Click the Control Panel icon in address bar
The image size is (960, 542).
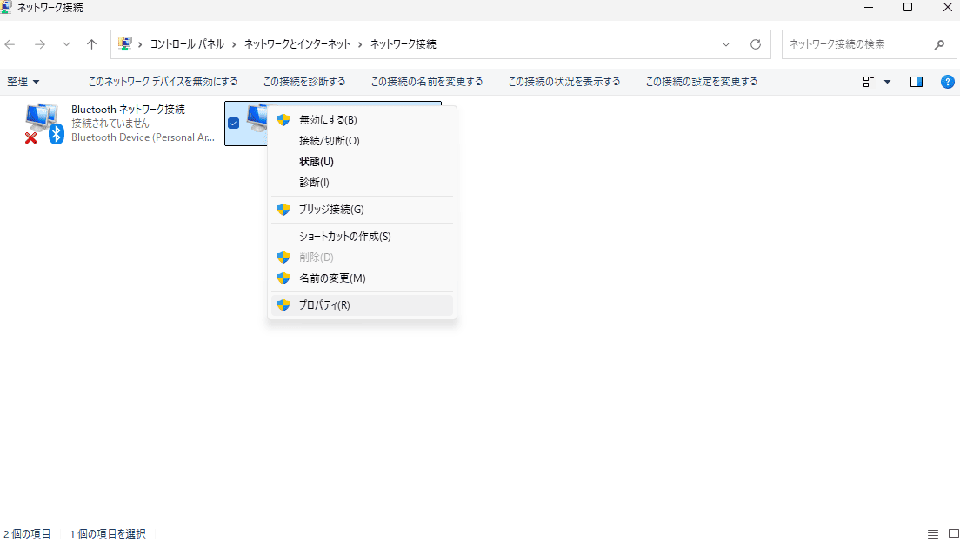(x=125, y=44)
